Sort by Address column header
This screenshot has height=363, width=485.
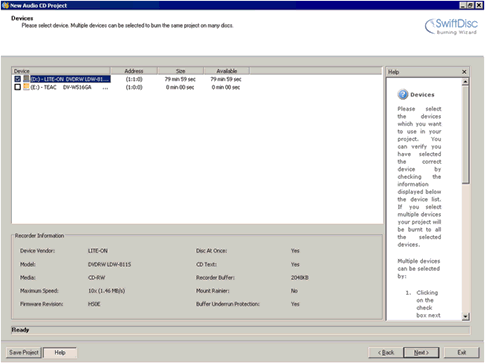(134, 71)
